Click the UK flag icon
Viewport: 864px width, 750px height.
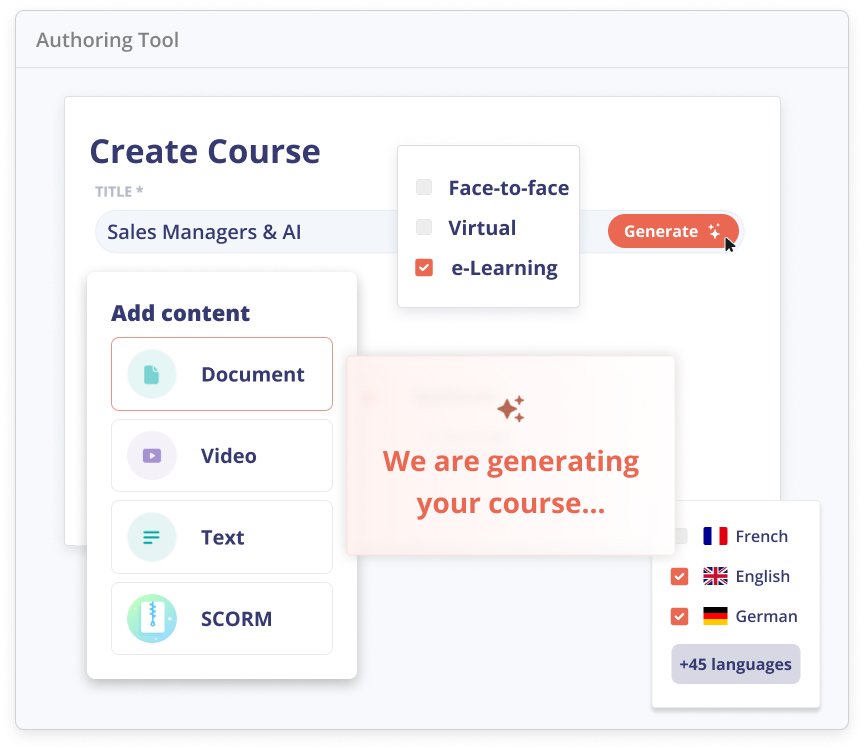pos(715,576)
